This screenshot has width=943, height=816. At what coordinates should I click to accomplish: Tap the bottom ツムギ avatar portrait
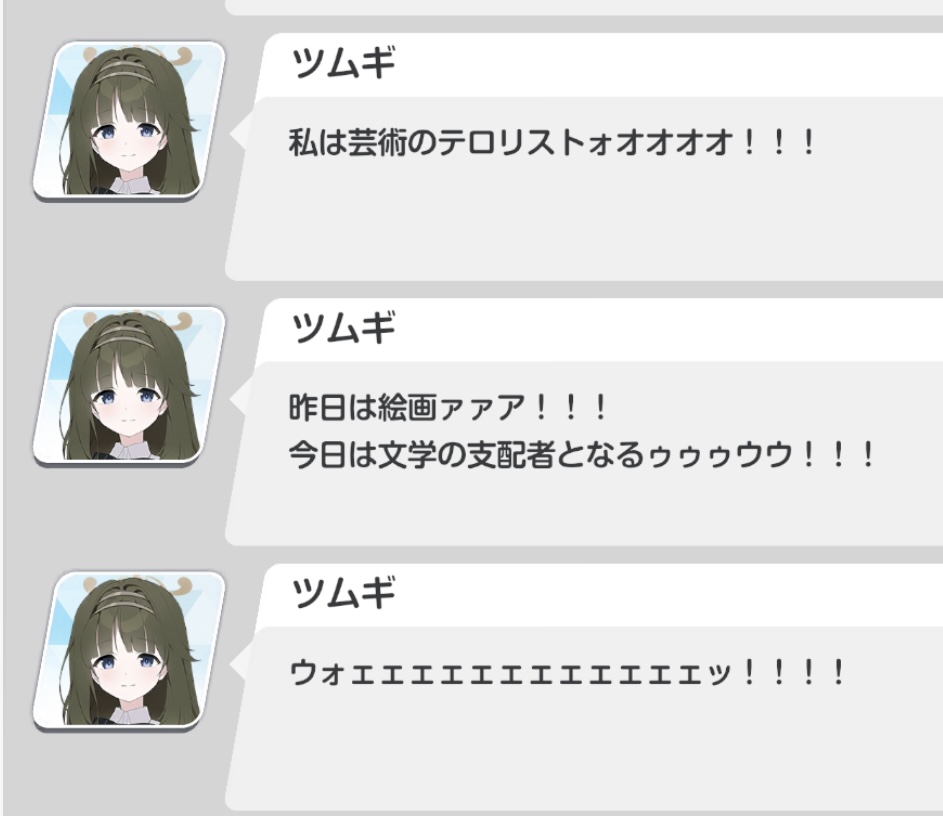coord(129,651)
